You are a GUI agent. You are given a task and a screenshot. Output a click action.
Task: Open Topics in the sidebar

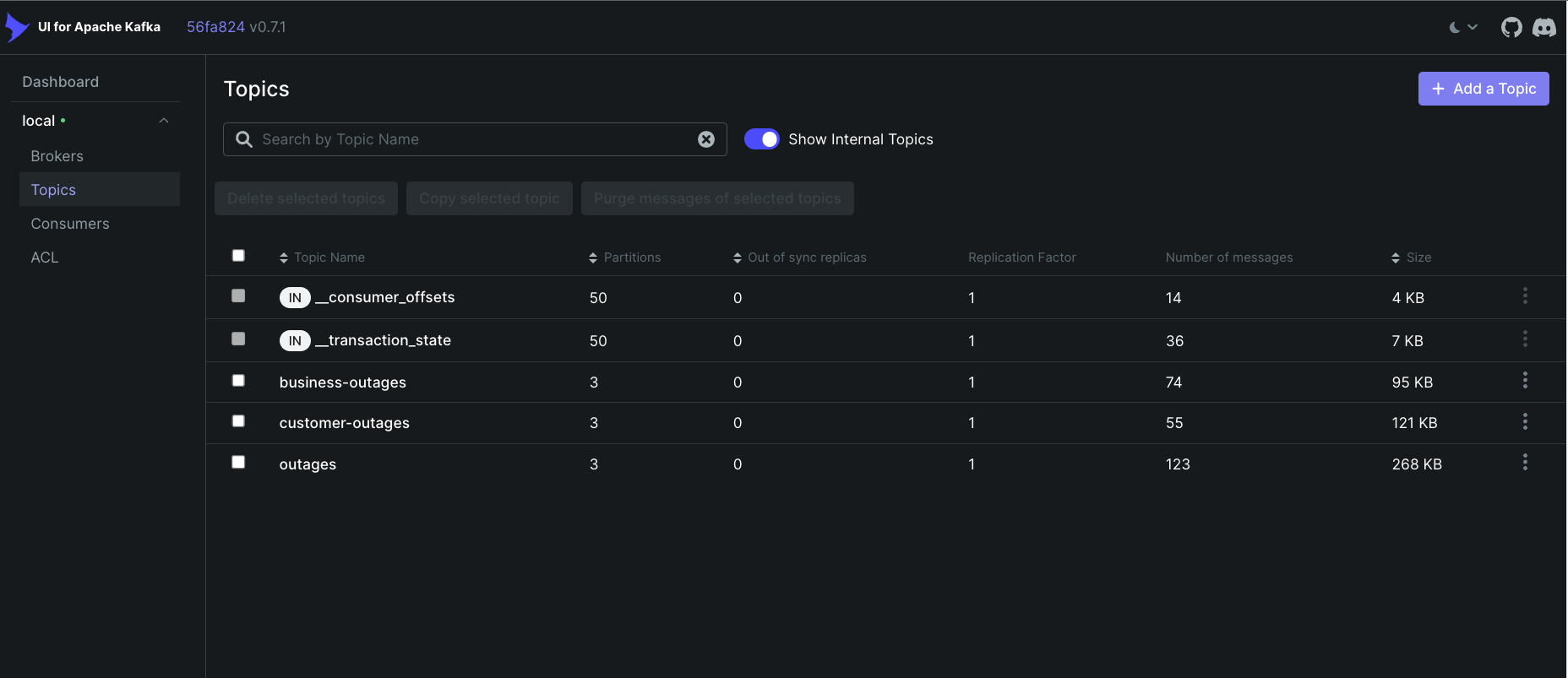[100, 189]
